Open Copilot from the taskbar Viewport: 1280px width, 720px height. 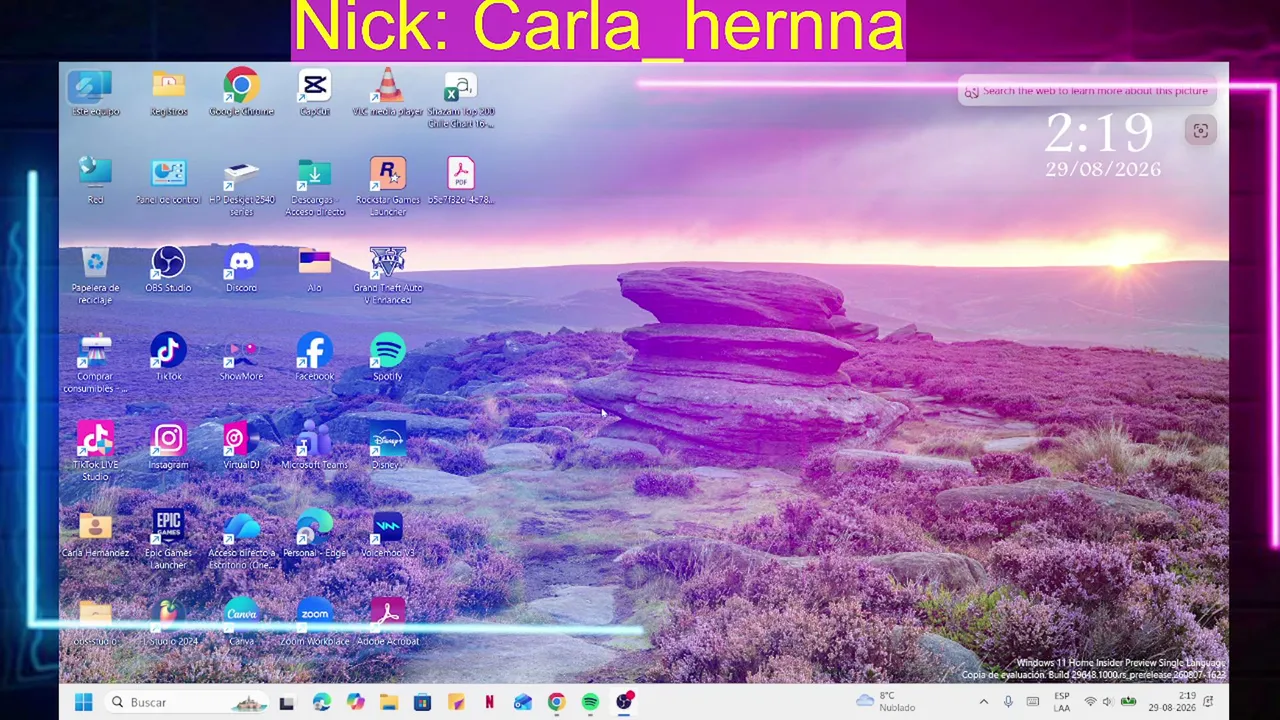[x=355, y=702]
